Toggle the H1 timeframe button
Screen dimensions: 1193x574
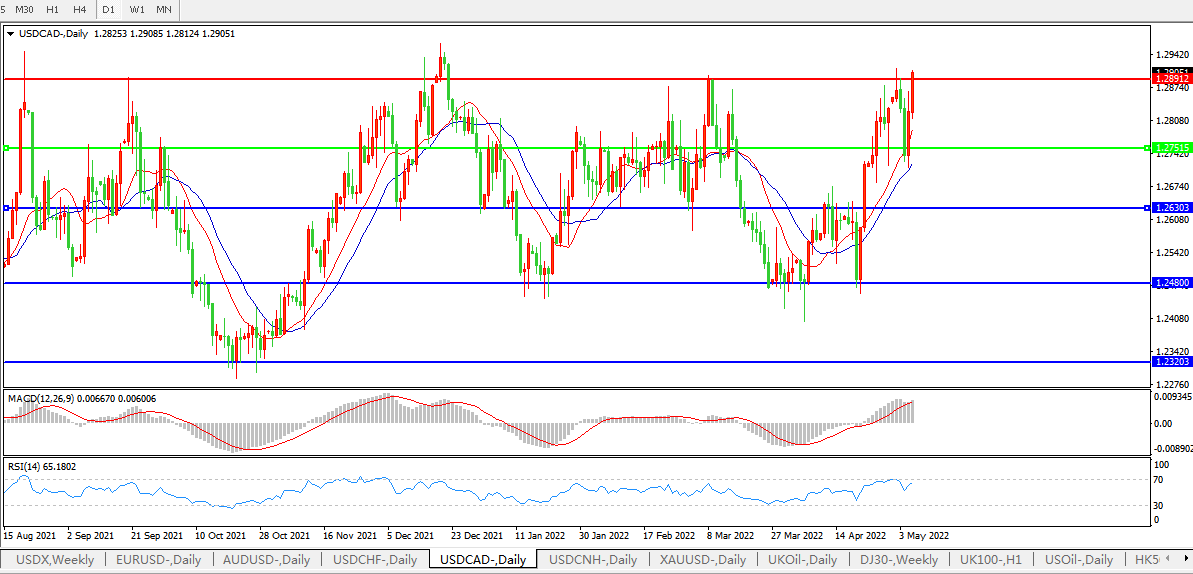52,9
